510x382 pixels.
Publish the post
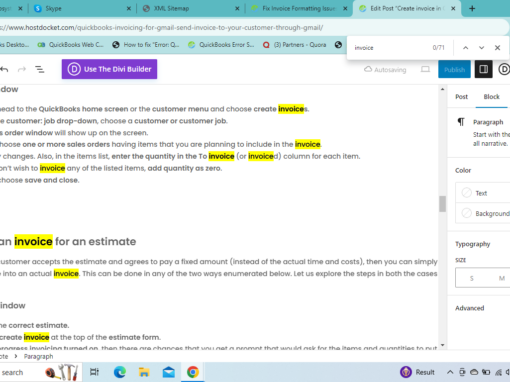click(454, 69)
